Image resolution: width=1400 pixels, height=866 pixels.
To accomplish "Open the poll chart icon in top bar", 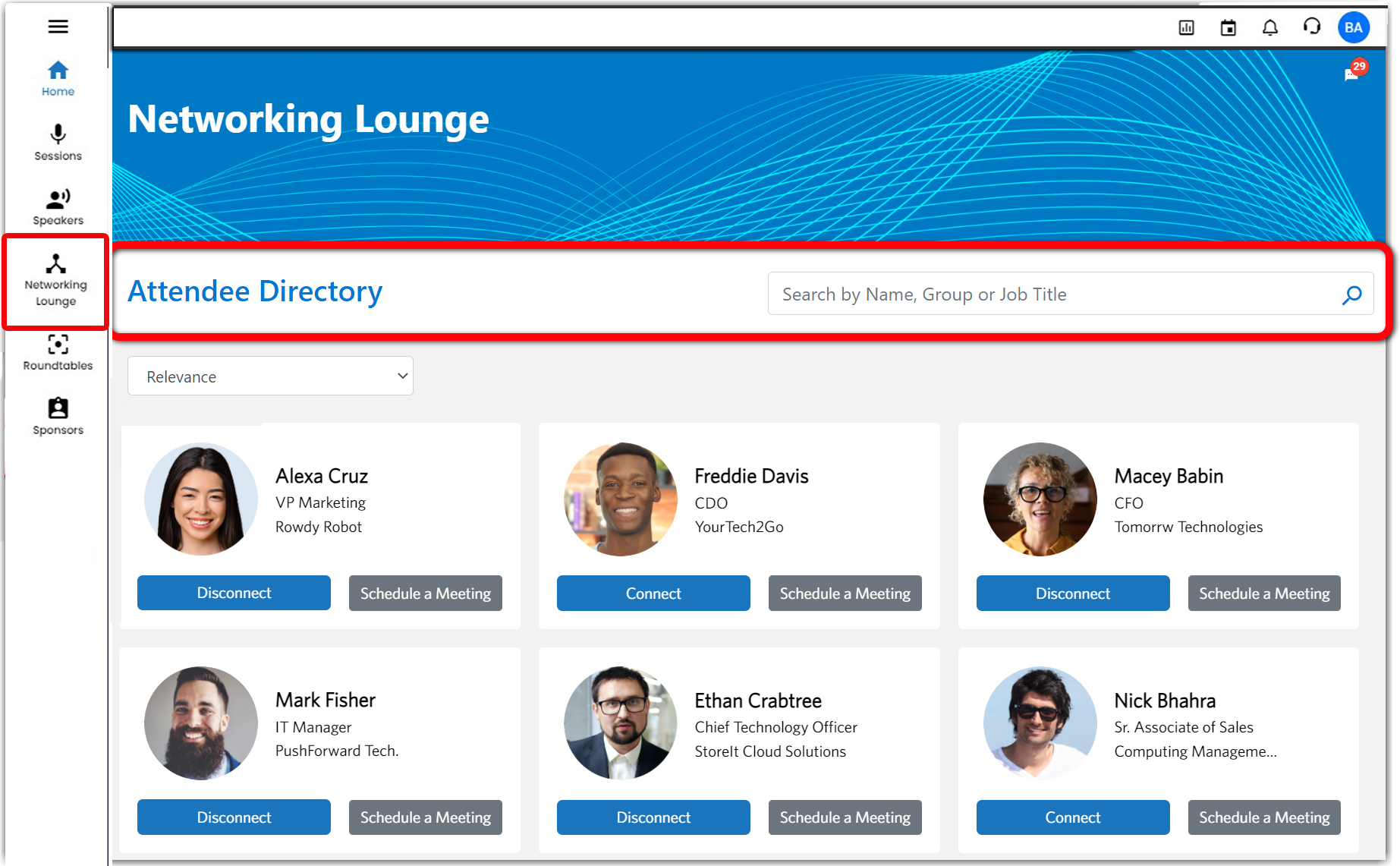I will coord(1187,28).
